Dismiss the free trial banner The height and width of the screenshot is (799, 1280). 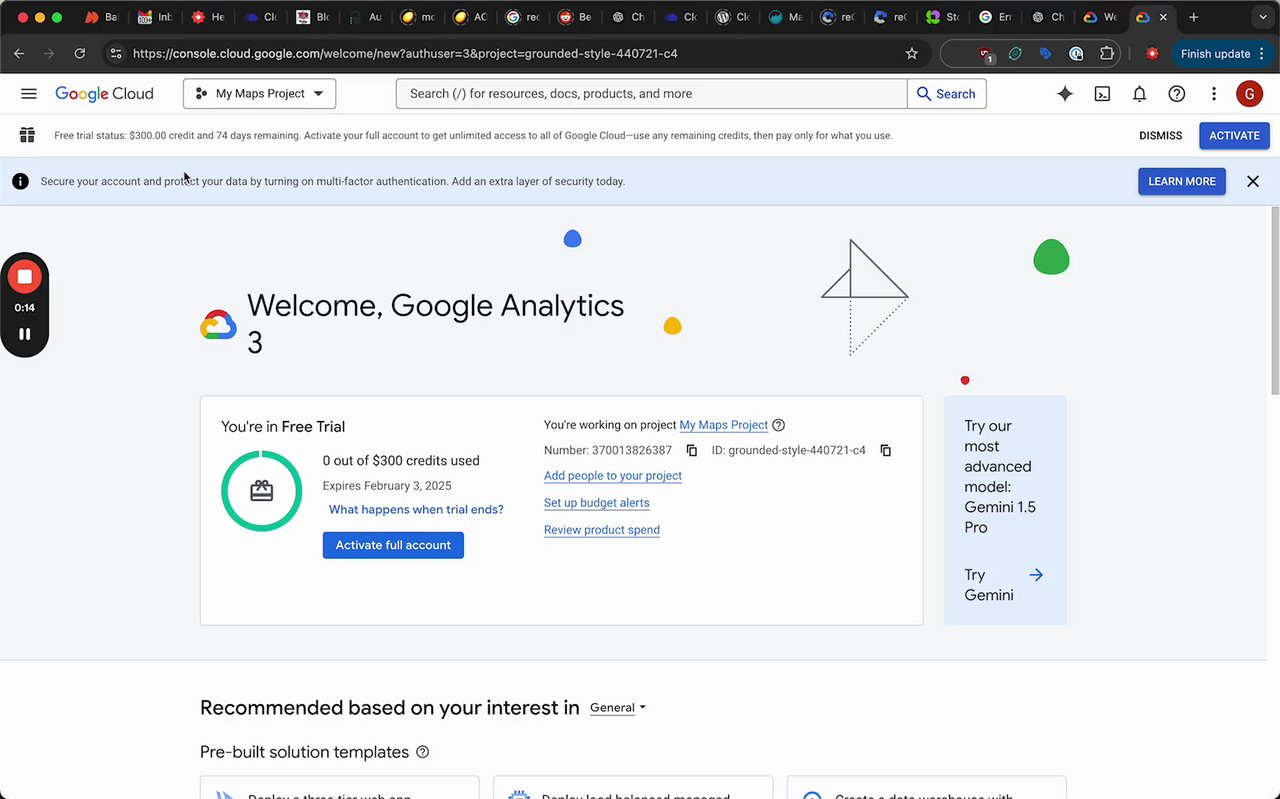pos(1160,136)
